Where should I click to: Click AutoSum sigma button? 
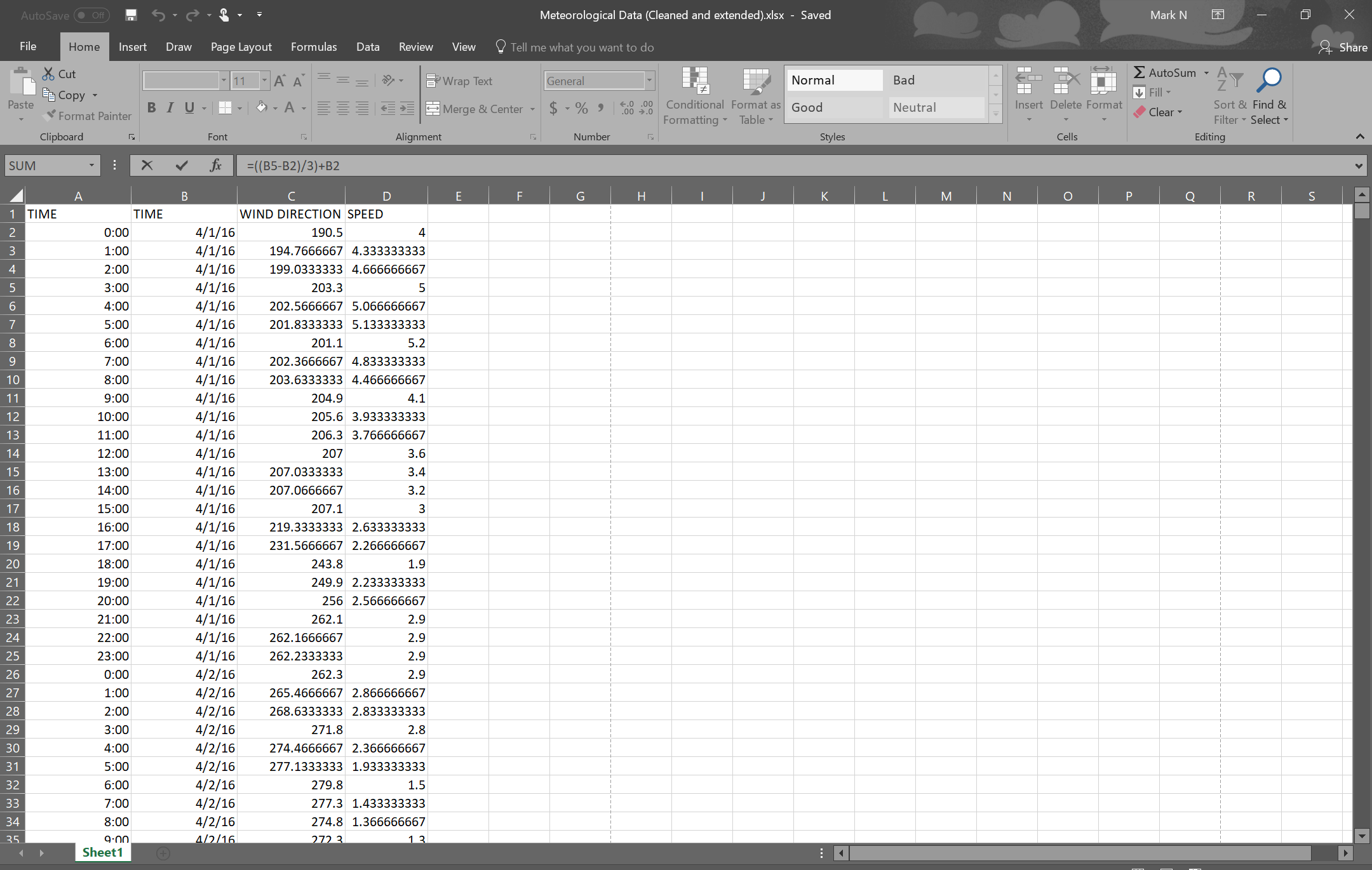pyautogui.click(x=1165, y=72)
